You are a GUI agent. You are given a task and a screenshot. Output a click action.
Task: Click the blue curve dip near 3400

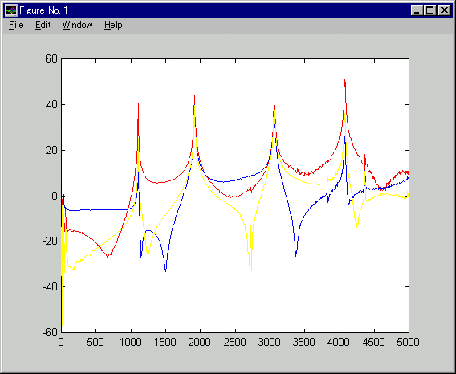point(296,254)
